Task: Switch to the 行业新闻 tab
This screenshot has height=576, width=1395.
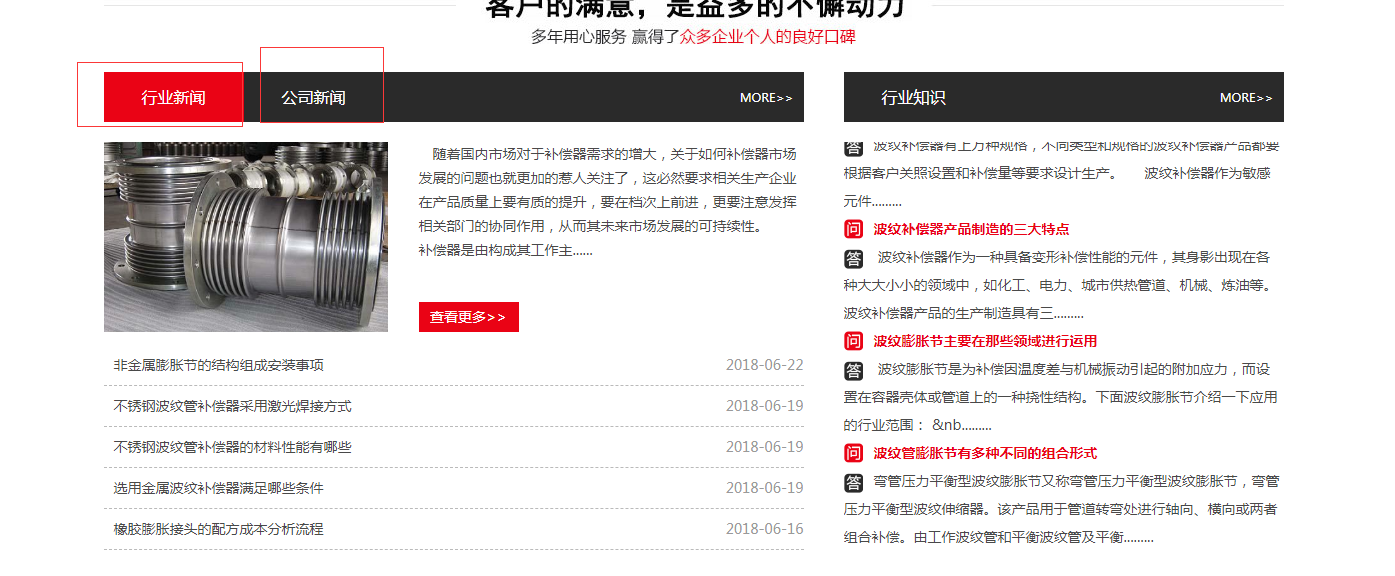Action: [x=173, y=97]
